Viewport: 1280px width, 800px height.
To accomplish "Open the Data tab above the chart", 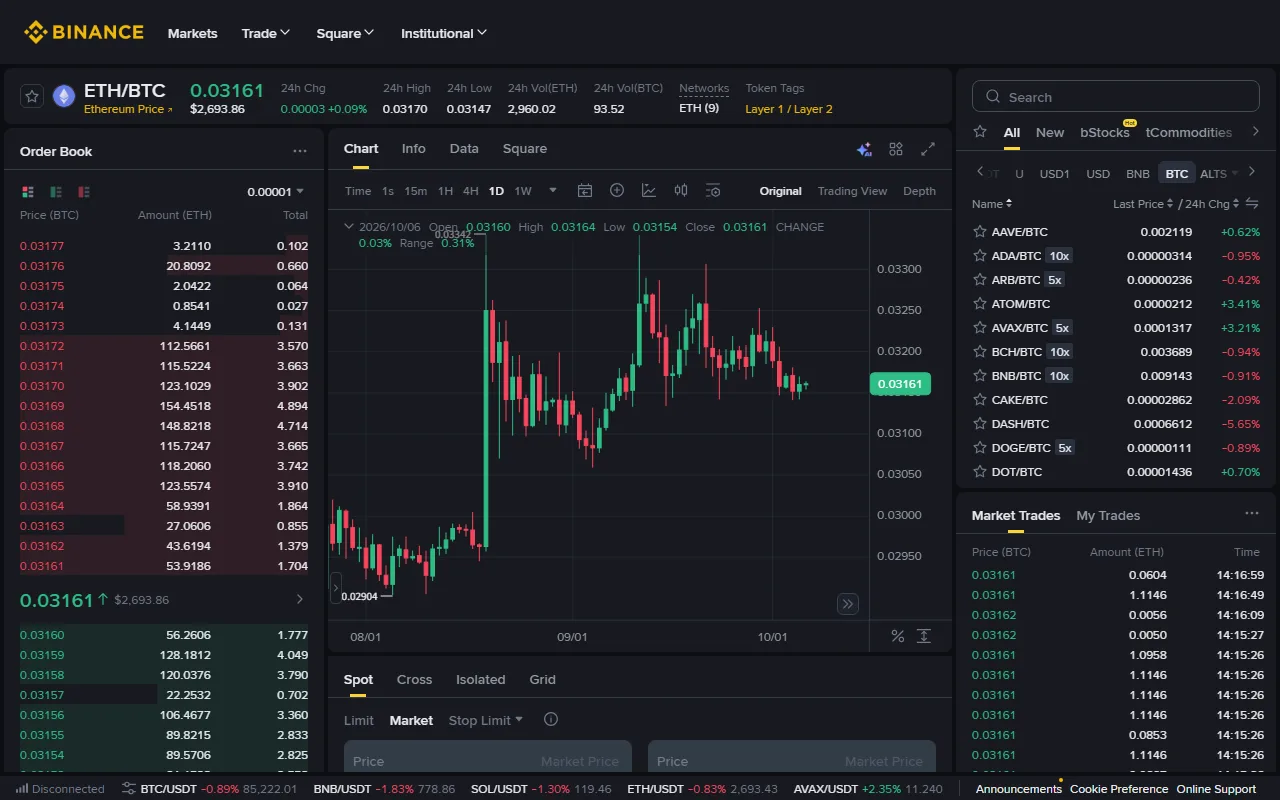I will click(464, 148).
